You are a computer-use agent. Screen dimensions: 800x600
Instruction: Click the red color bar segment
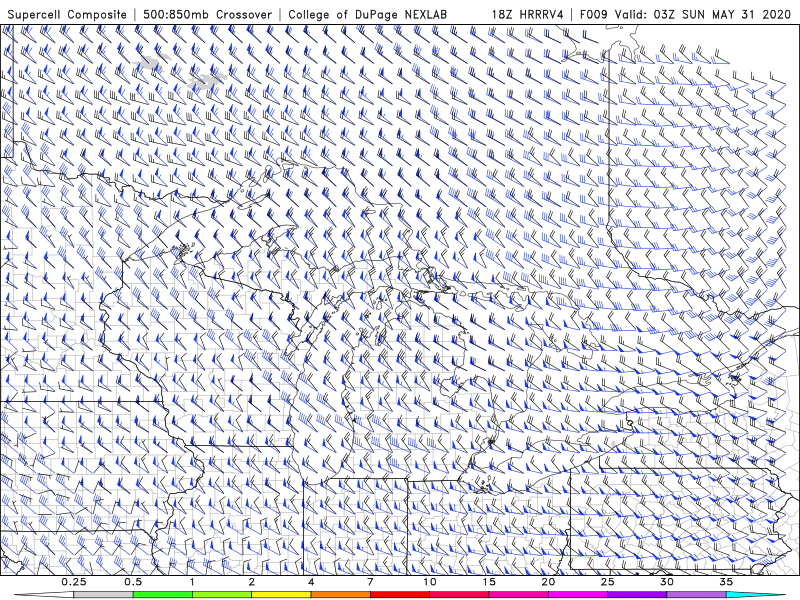tap(400, 595)
